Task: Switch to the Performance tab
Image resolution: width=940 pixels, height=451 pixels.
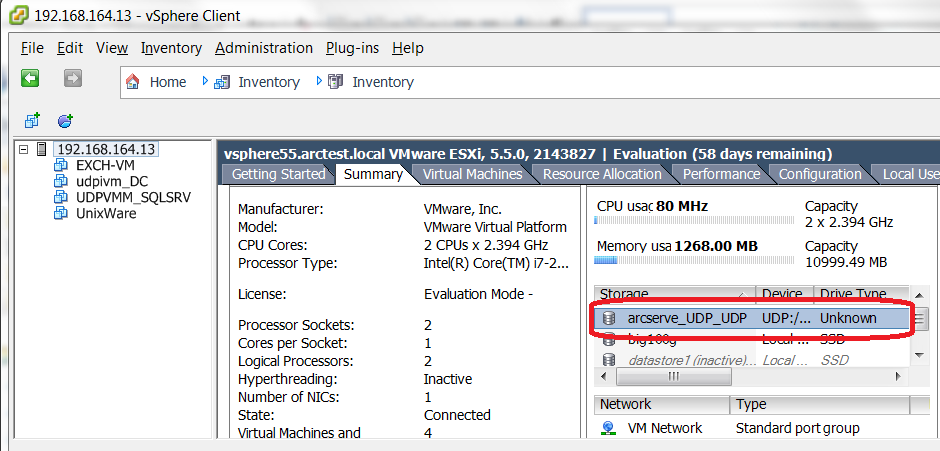Action: click(x=721, y=174)
